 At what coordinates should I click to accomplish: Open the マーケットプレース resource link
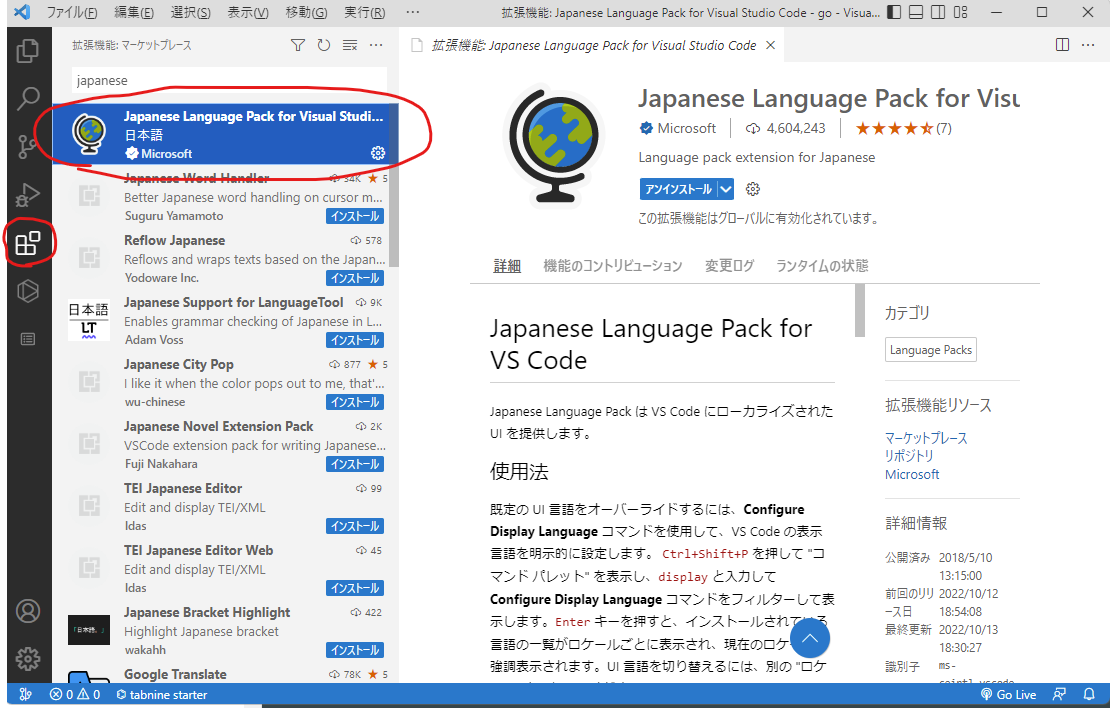point(926,438)
